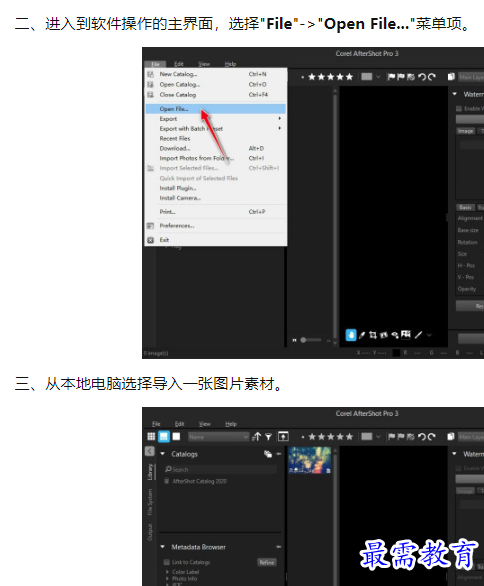Click Open File in the File menu
The height and width of the screenshot is (586, 484).
215,109
